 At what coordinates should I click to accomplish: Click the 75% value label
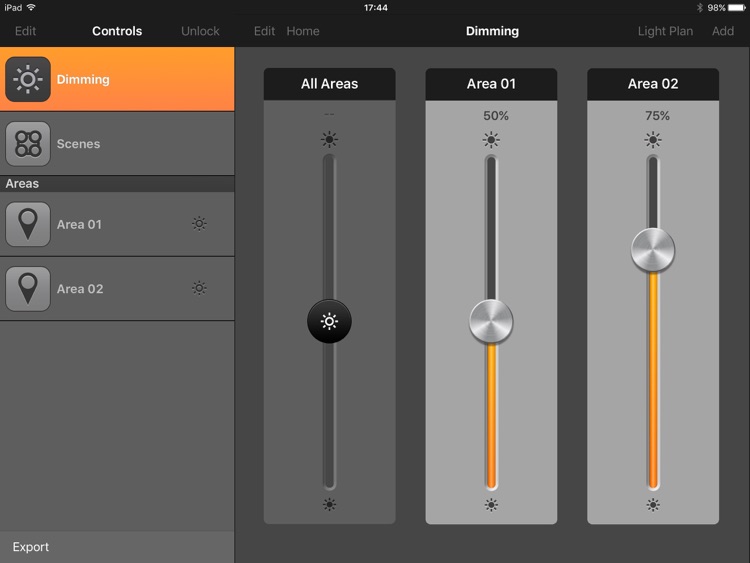pyautogui.click(x=657, y=116)
